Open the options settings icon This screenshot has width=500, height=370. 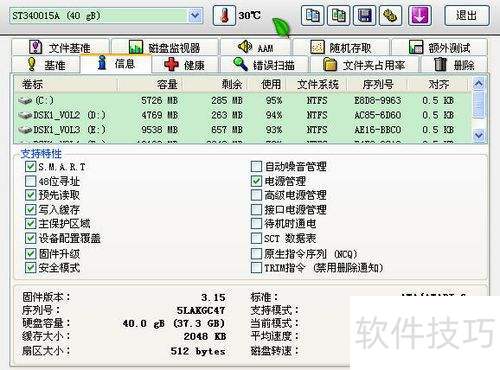click(390, 15)
